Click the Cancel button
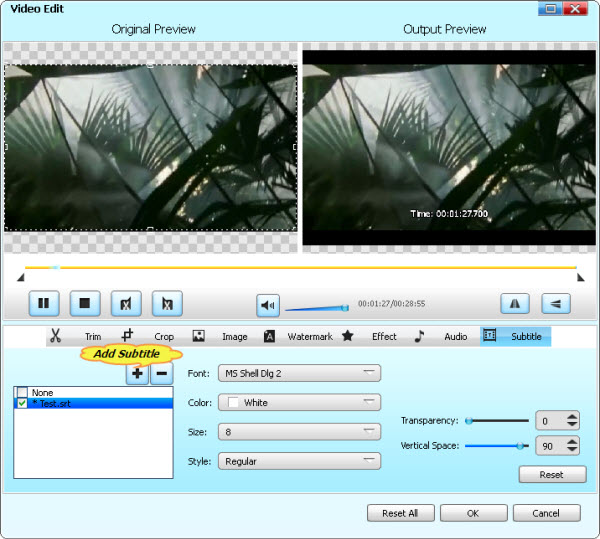Screen dimensions: 600x539 (x=546, y=513)
